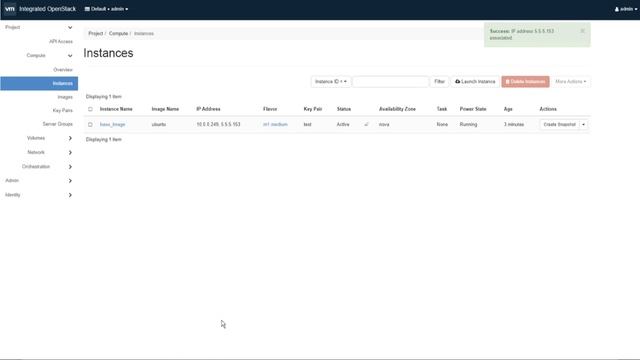Click the nova availability zone cell
The image size is (640, 360).
[384, 124]
